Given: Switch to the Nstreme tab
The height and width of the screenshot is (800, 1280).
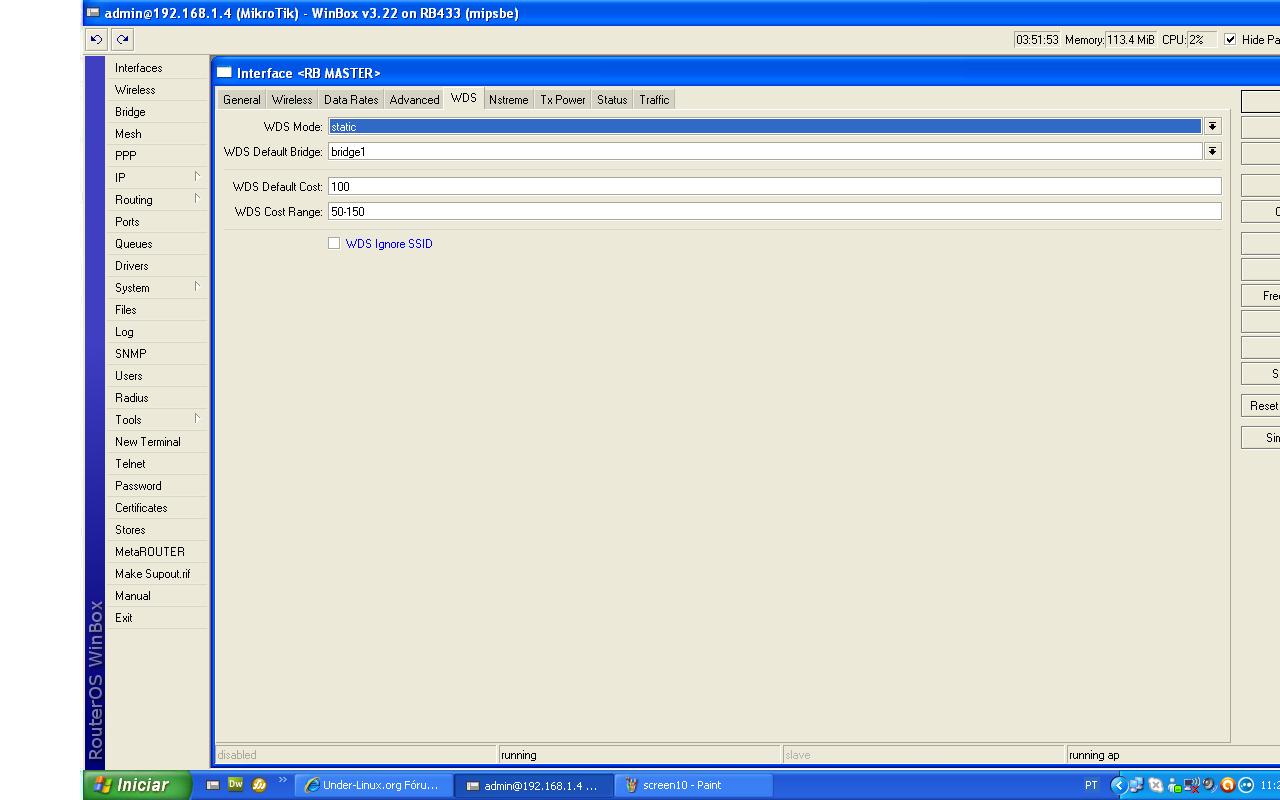Looking at the screenshot, I should (x=509, y=100).
